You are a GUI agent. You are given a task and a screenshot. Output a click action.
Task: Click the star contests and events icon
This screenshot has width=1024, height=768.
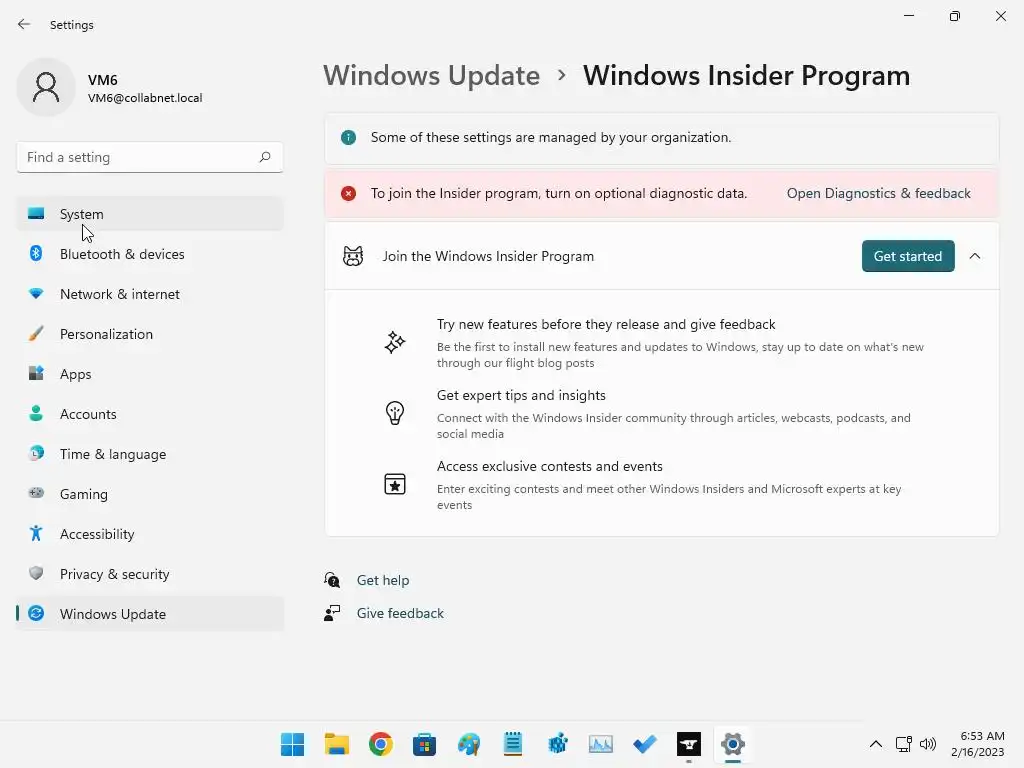pyautogui.click(x=394, y=484)
